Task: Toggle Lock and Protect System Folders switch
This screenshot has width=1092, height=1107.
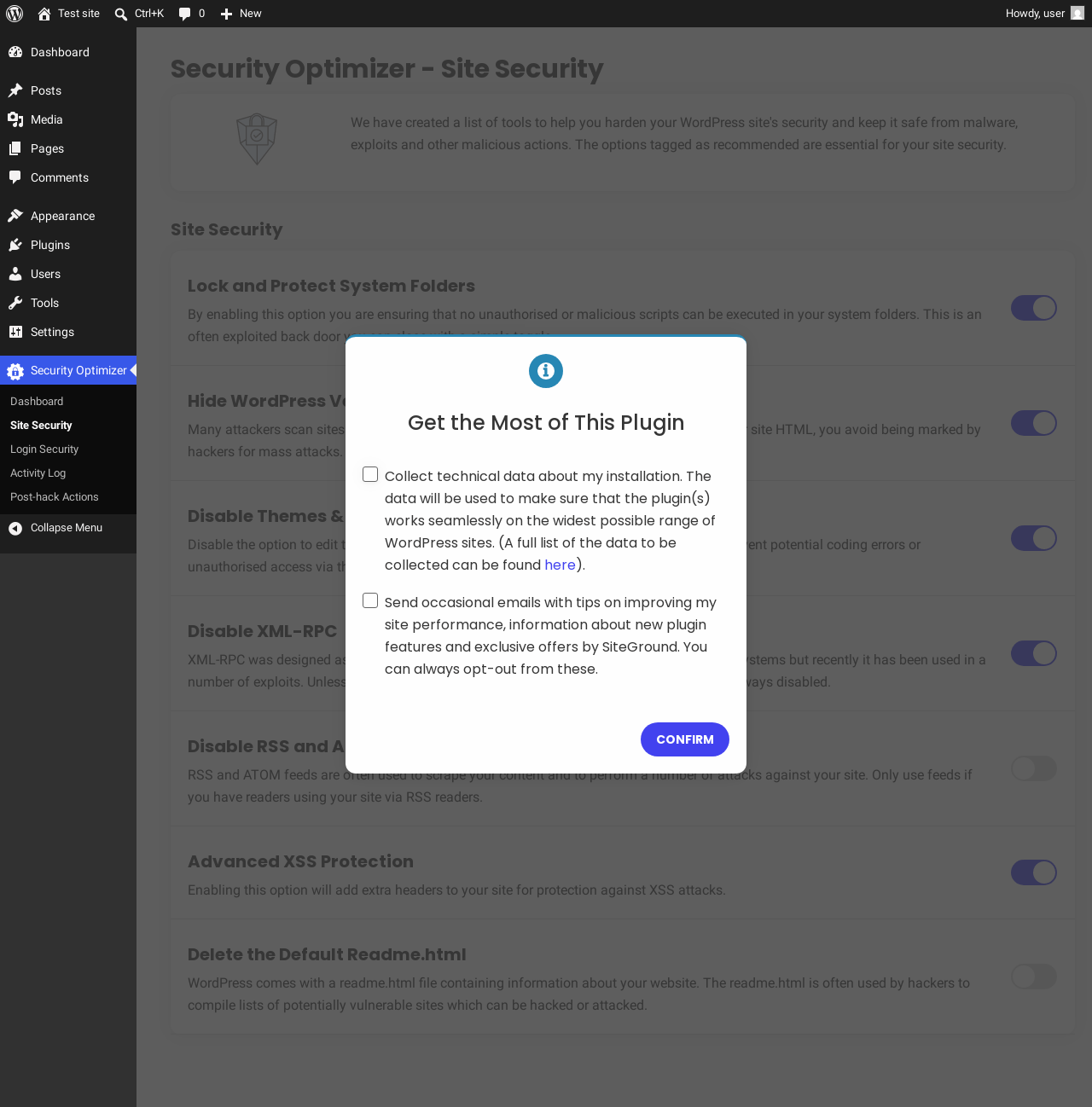Action: click(1034, 308)
